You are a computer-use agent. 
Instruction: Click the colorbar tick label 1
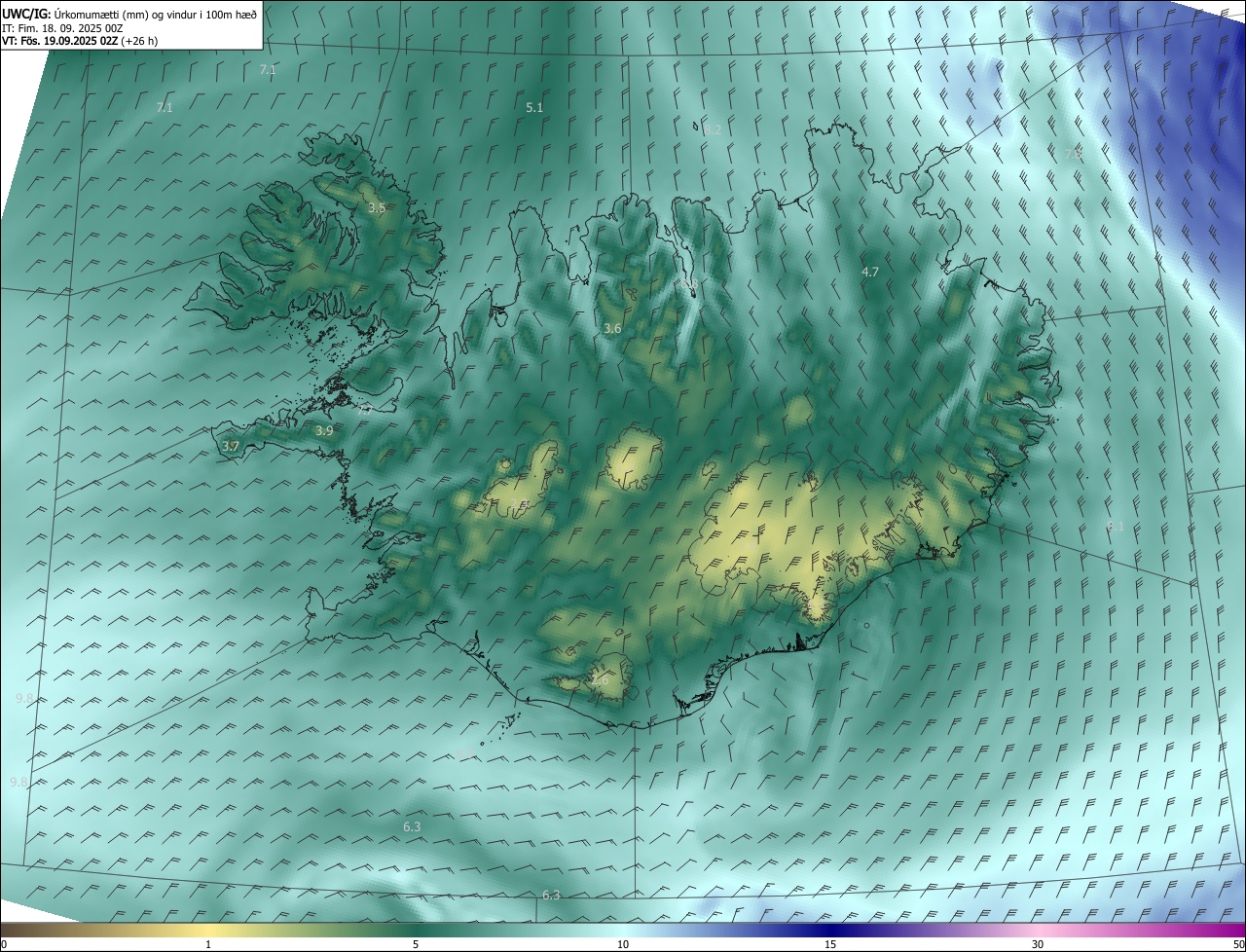click(x=208, y=944)
